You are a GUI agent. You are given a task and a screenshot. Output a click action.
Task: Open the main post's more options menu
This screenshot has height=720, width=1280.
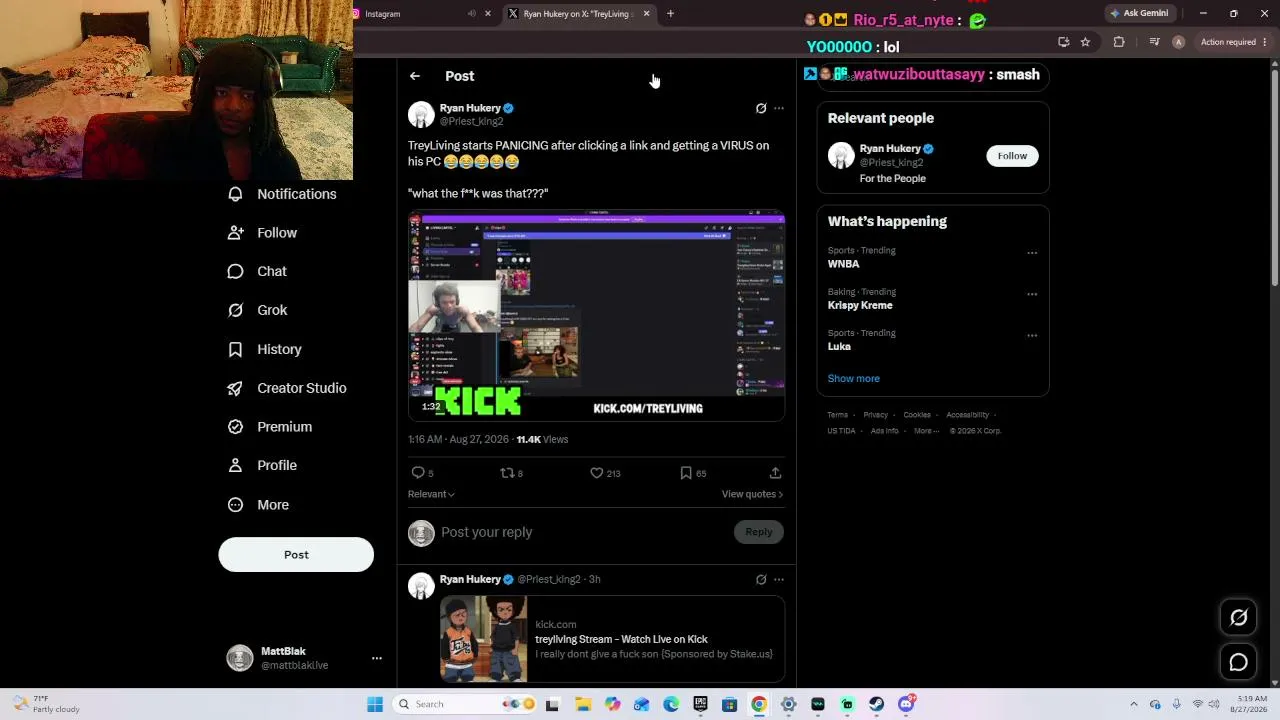[x=779, y=108]
